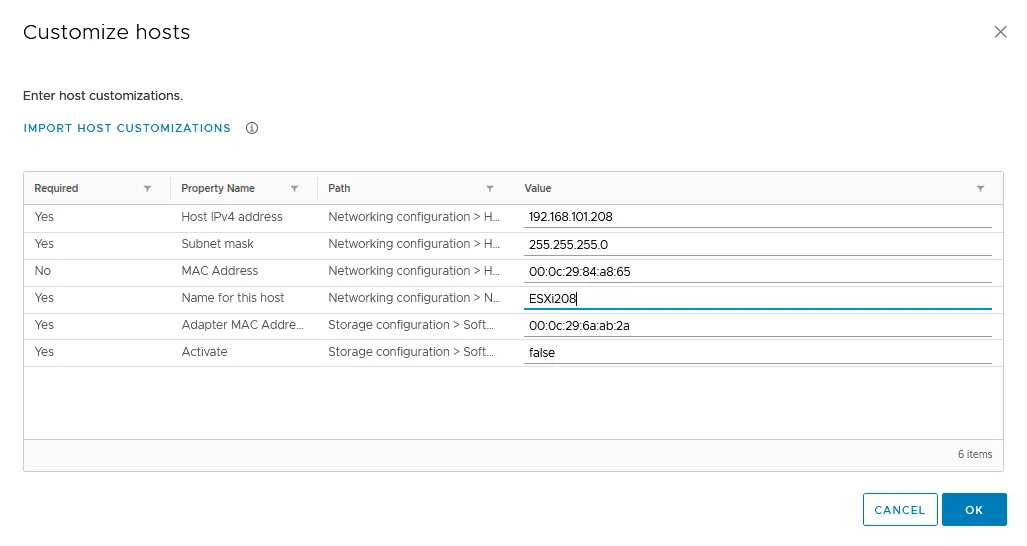
Task: Click the Subnet mask value field
Action: point(757,244)
